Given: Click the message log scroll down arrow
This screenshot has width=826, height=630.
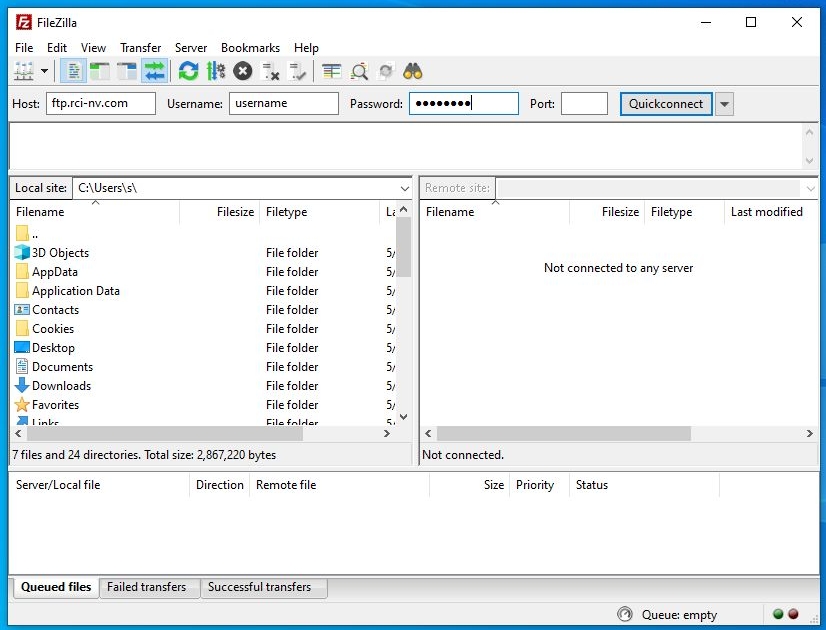Looking at the screenshot, I should click(810, 160).
